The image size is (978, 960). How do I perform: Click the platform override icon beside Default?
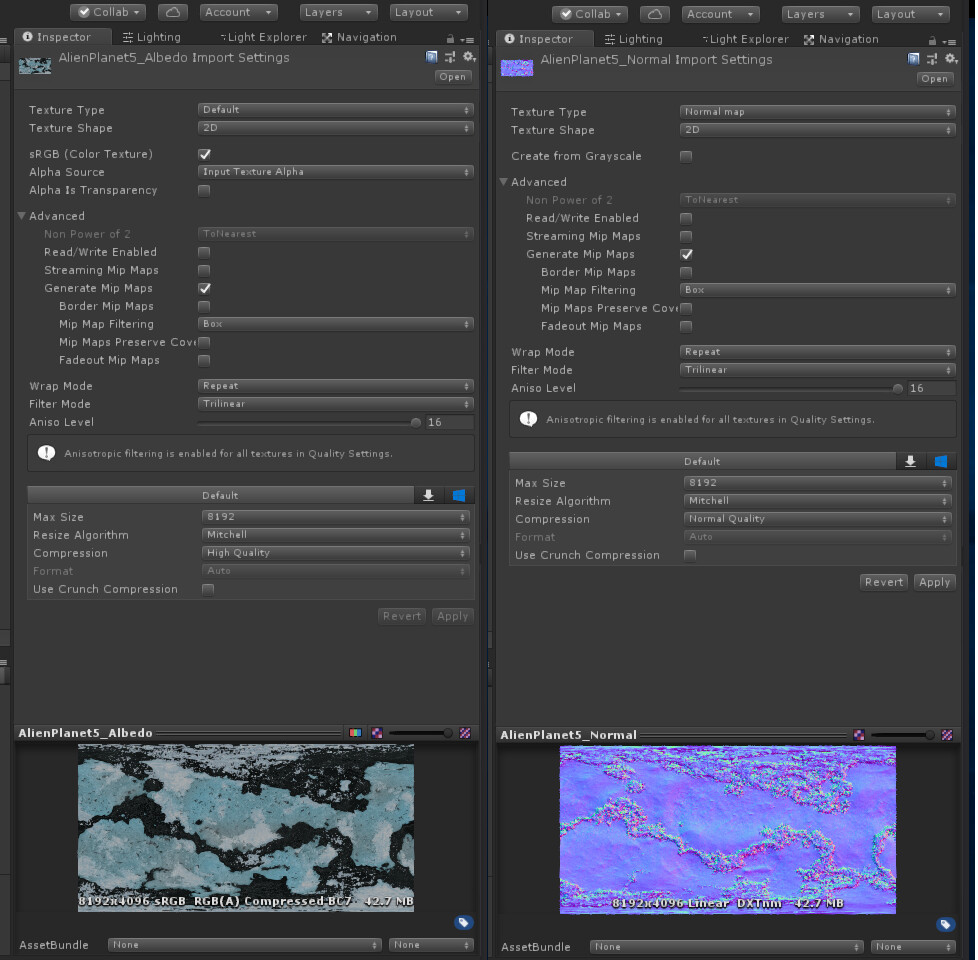pos(460,495)
